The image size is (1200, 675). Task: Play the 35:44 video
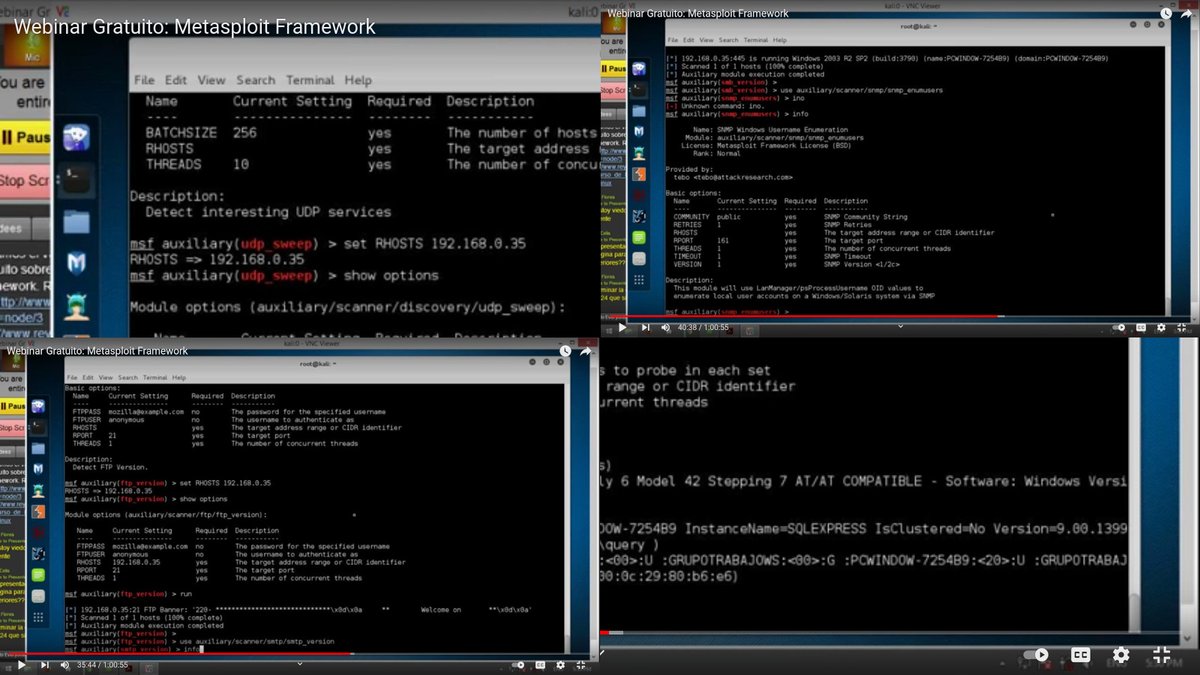21,664
